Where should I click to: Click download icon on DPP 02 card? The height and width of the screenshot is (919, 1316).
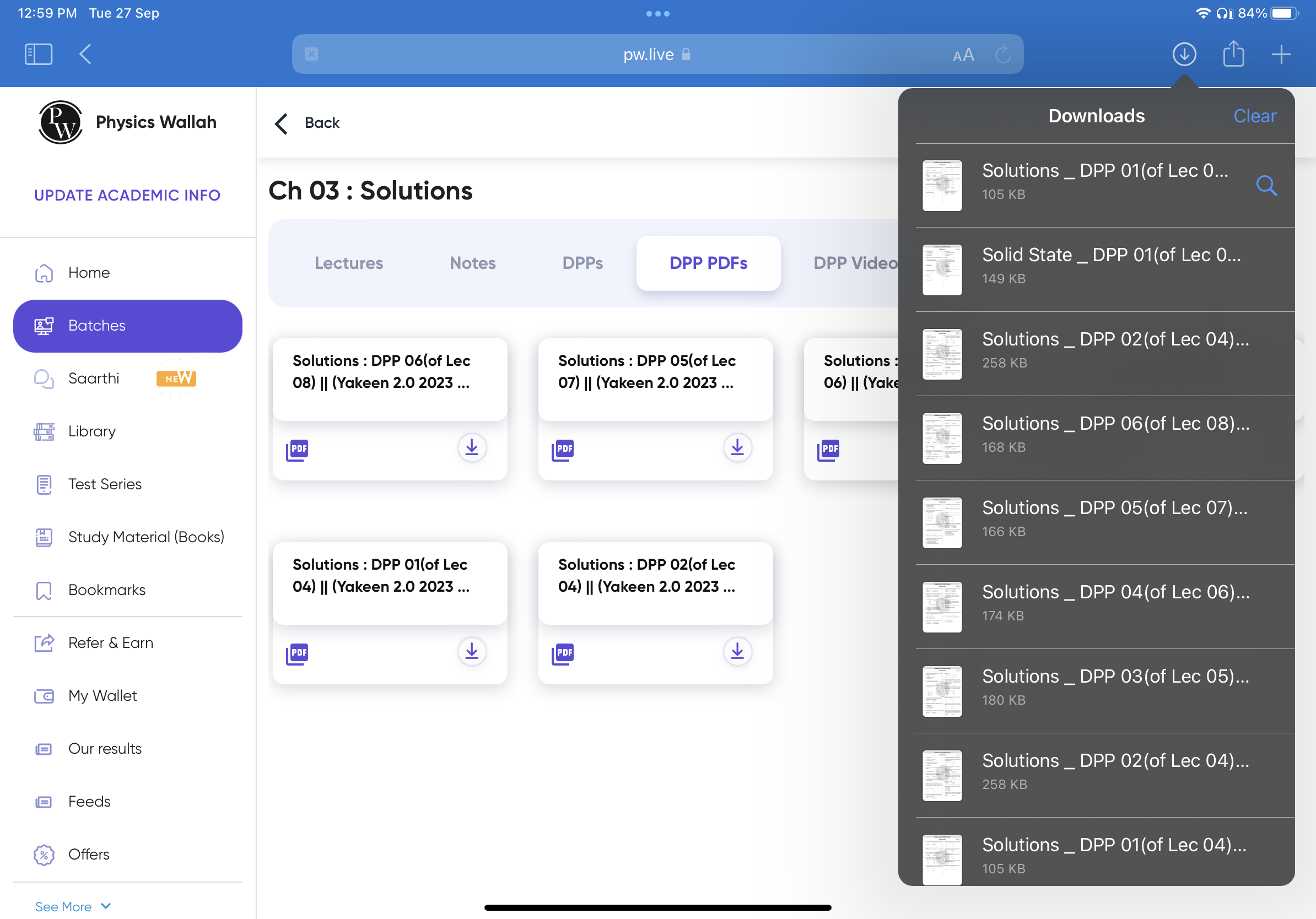tap(737, 651)
